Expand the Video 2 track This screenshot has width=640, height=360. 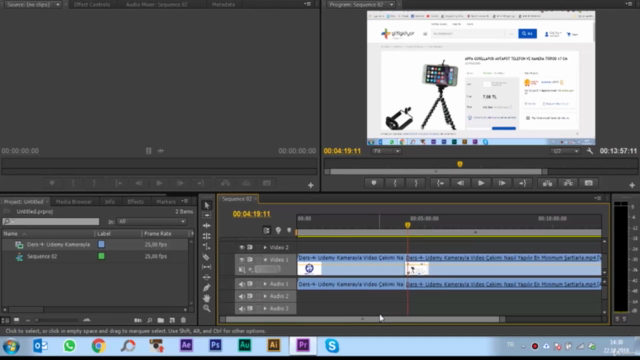click(265, 247)
